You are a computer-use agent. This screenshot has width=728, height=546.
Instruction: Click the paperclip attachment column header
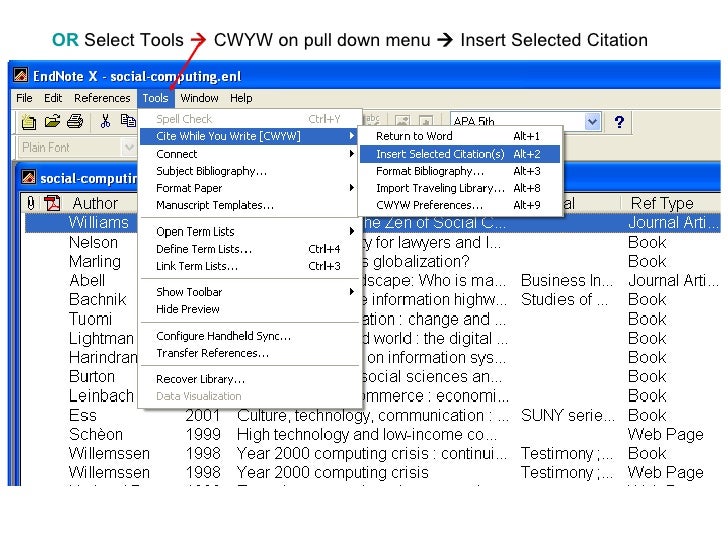31,203
